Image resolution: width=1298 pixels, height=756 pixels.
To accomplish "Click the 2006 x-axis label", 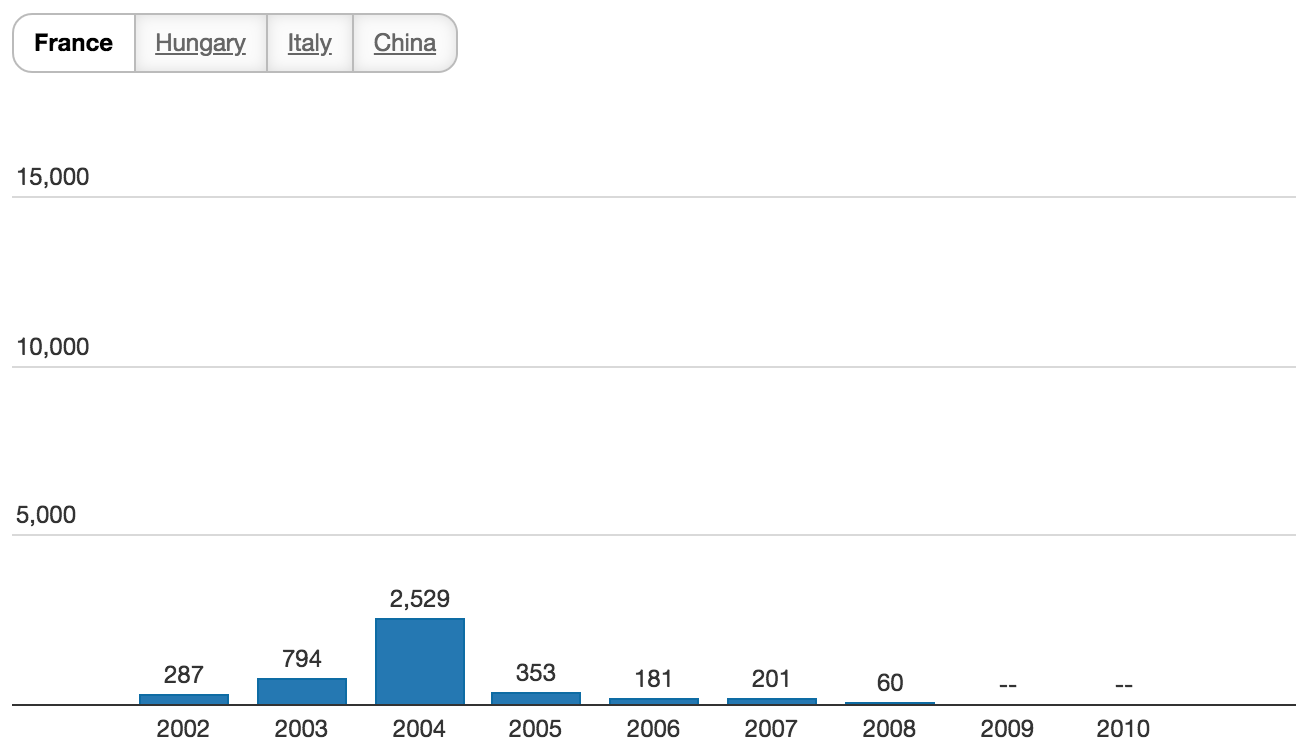I will pos(654,729).
